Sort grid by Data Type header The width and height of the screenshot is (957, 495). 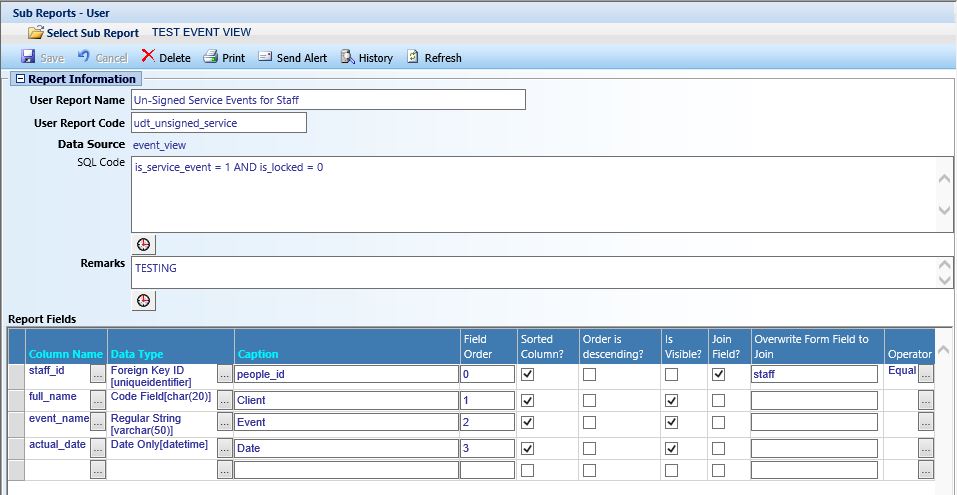(137, 354)
